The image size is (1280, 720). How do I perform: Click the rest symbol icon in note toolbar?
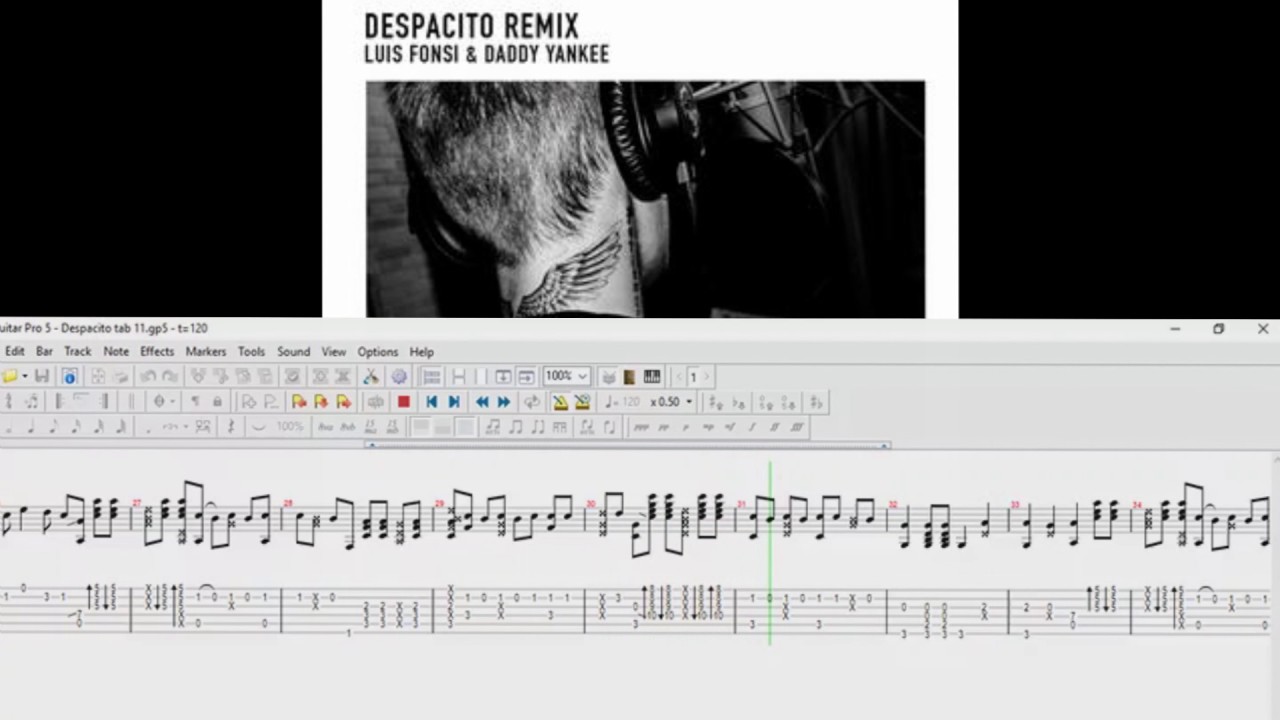click(x=231, y=427)
